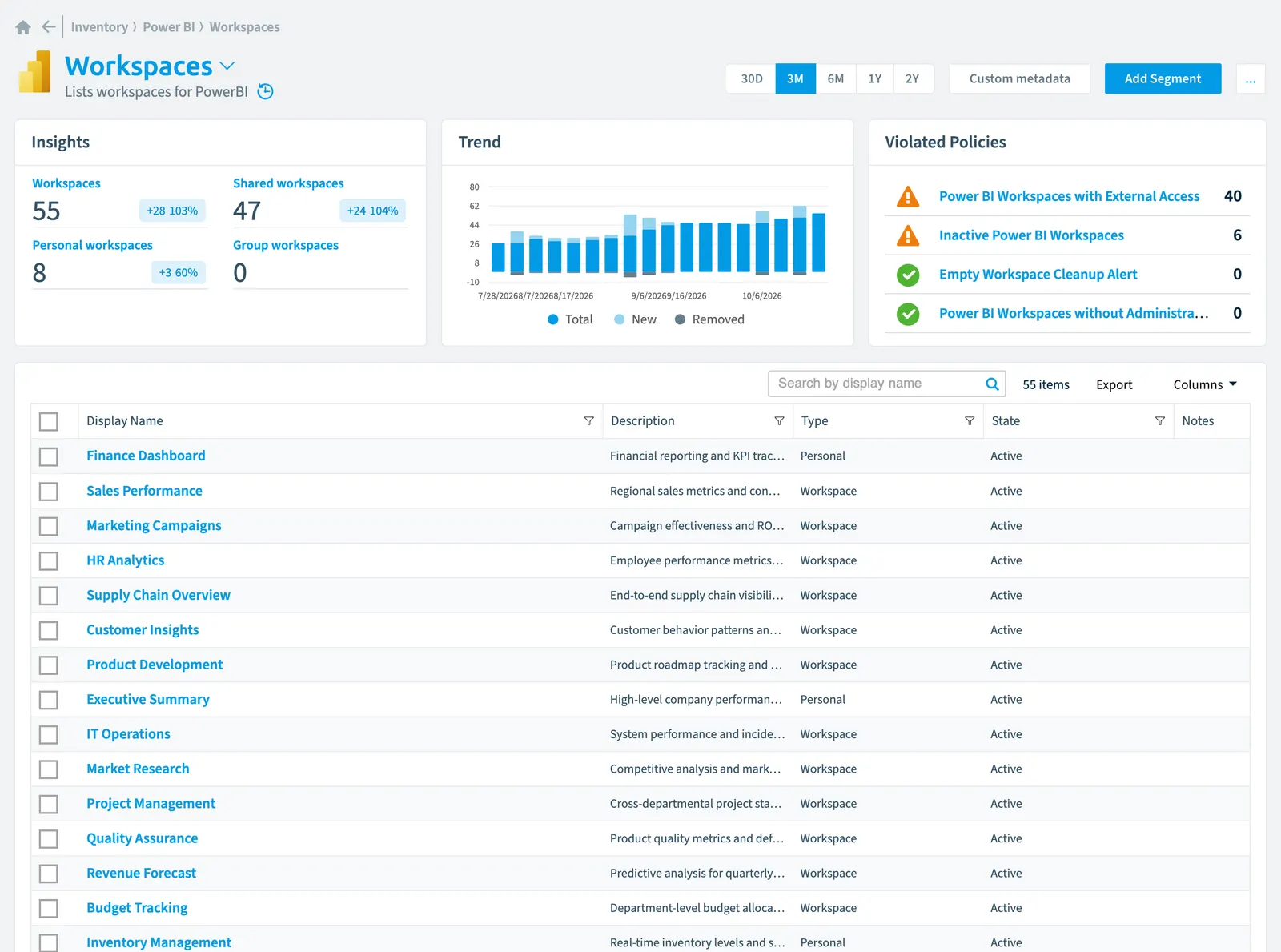The width and height of the screenshot is (1281, 952).
Task: Click warning icon for Inactive Workspaces policy
Action: click(x=908, y=235)
